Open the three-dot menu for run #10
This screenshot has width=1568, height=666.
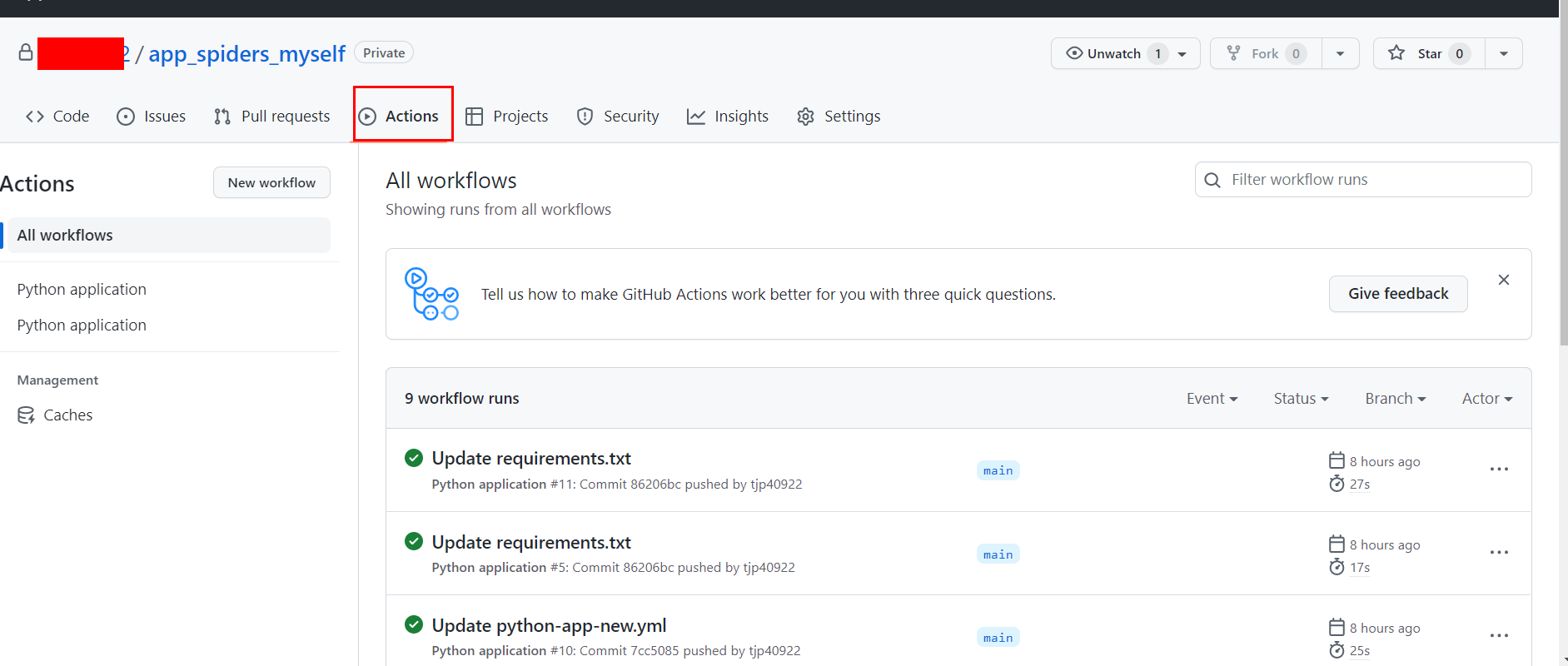pyautogui.click(x=1499, y=636)
